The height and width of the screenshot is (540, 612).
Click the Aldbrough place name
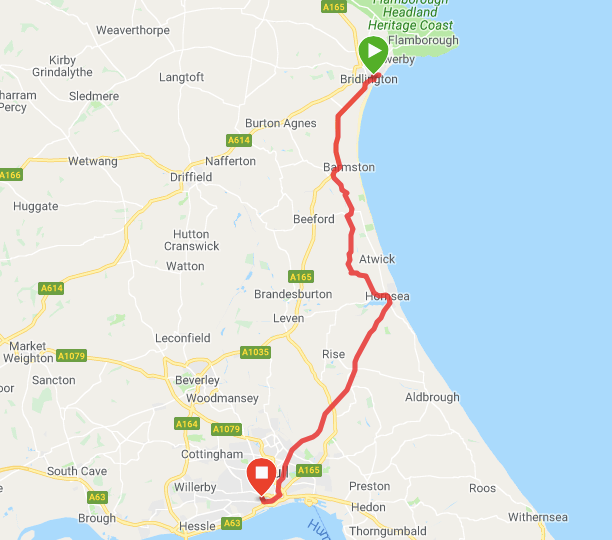click(x=432, y=397)
